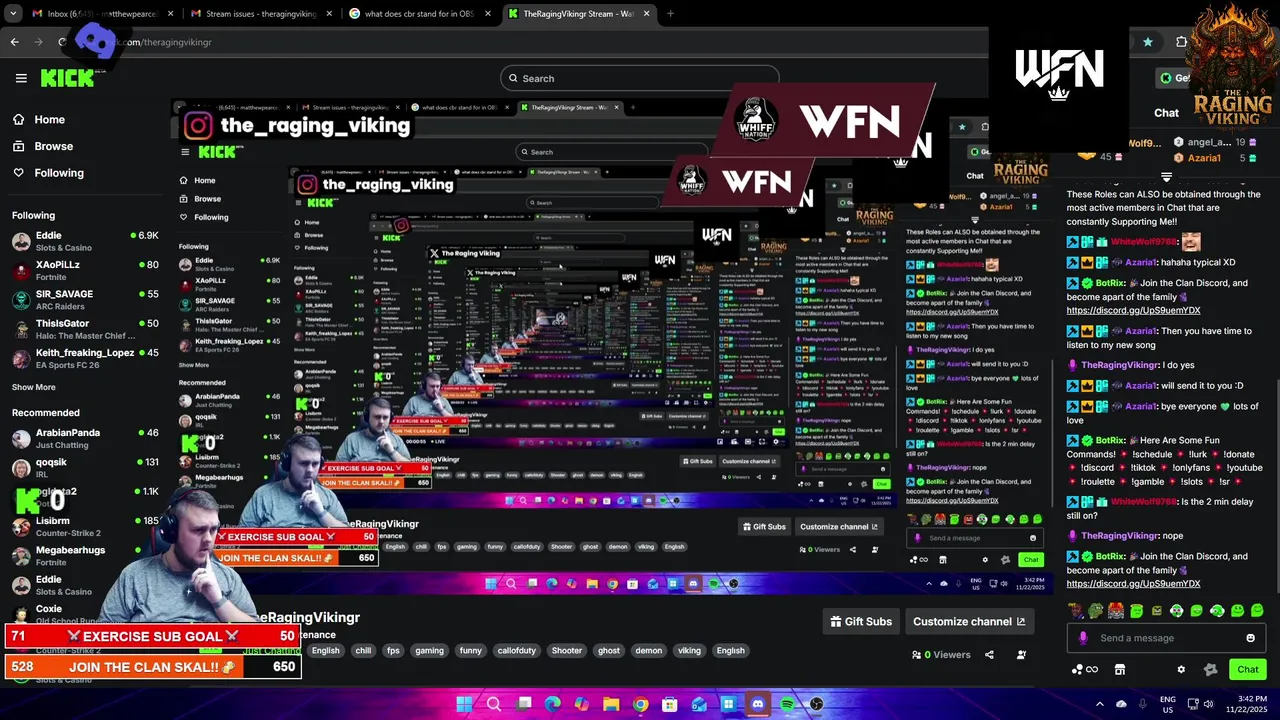Open recommended channel qoqsik
The image size is (1280, 720).
click(x=85, y=467)
